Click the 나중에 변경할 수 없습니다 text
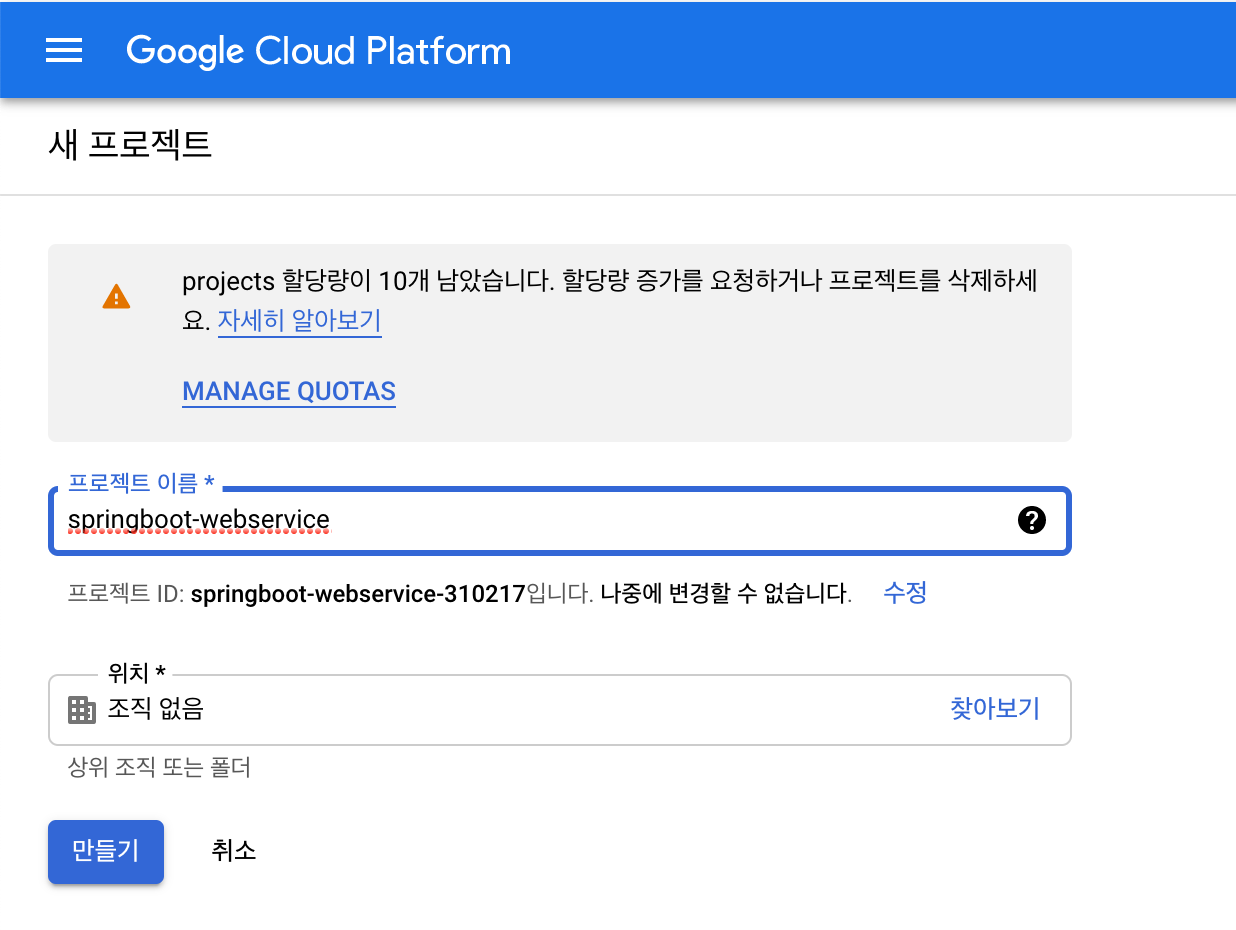 (726, 594)
